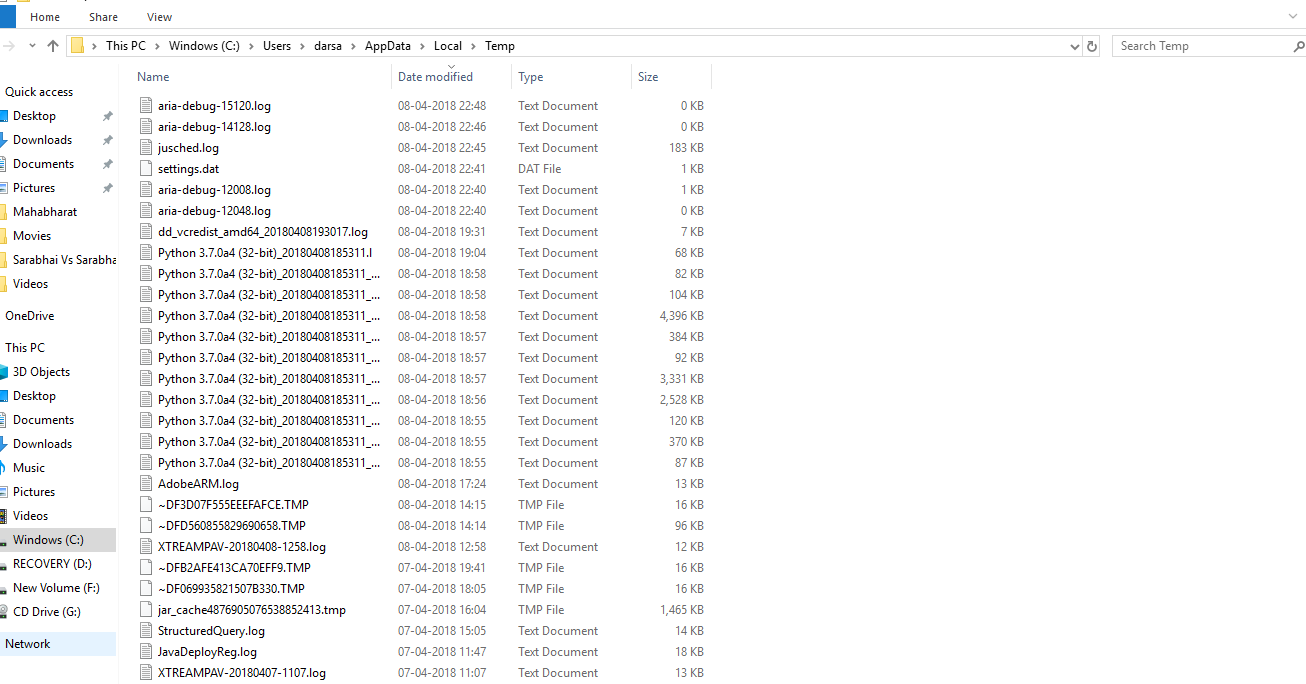1306x684 pixels.
Task: Click the Search Temp field
Action: [1205, 46]
